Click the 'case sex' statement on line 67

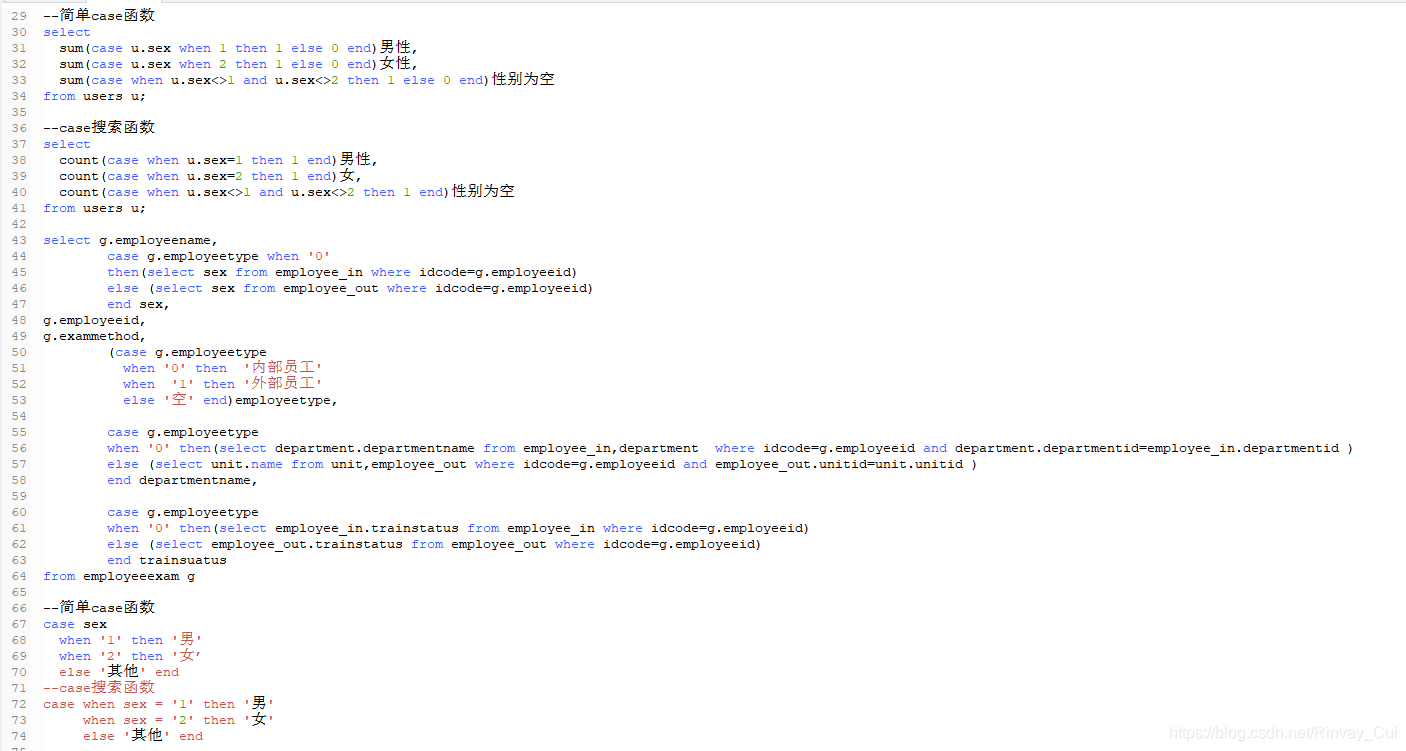click(x=75, y=624)
